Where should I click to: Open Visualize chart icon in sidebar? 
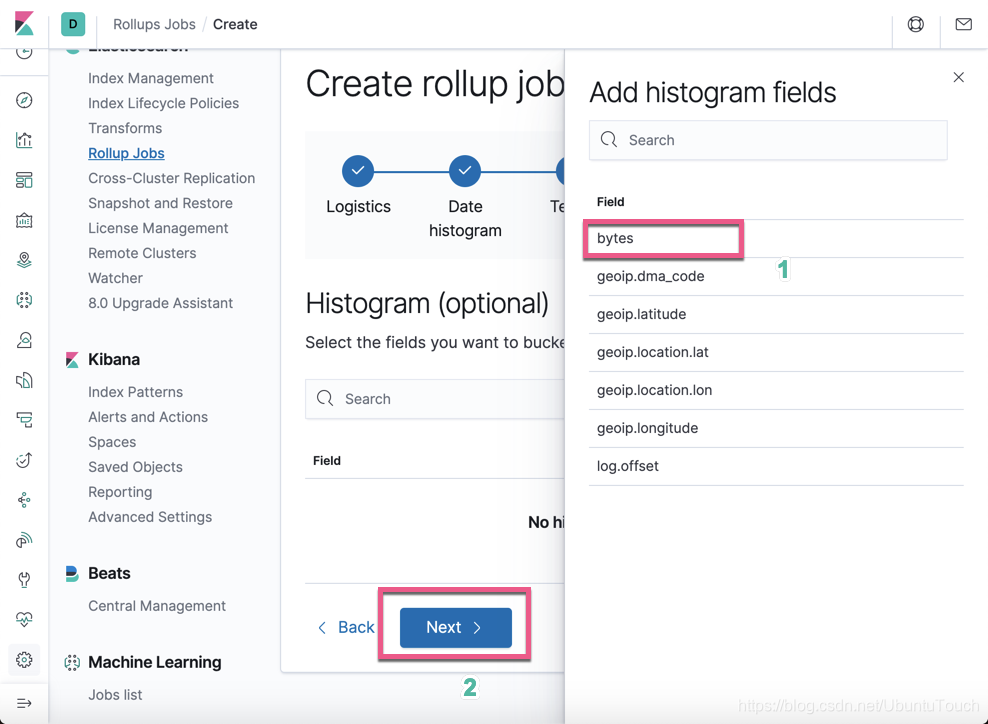click(24, 140)
